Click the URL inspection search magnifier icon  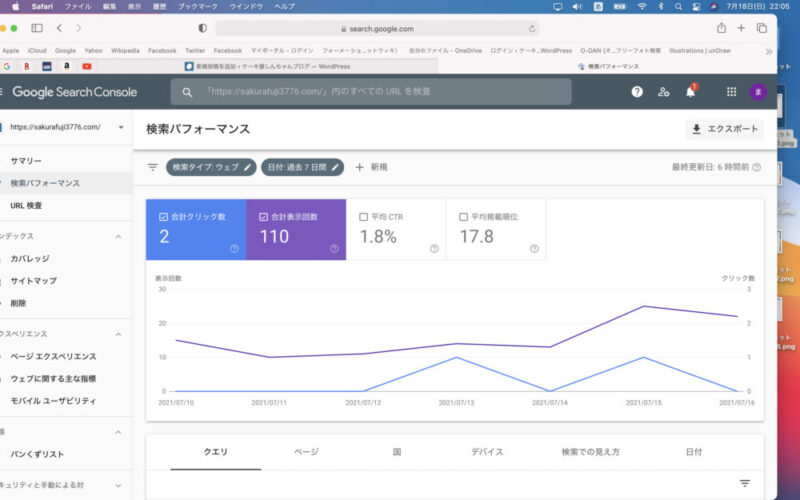click(x=187, y=92)
